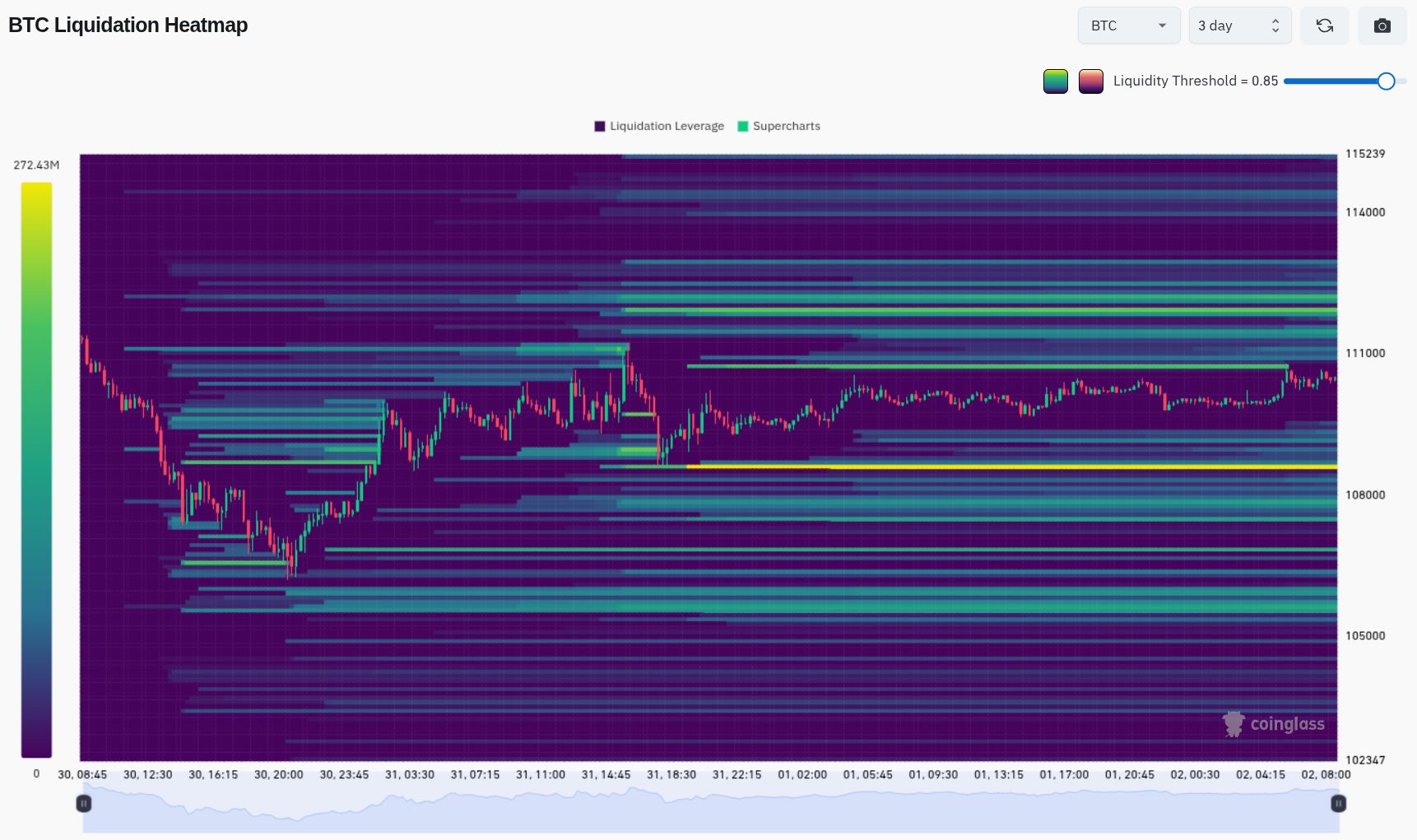Image resolution: width=1417 pixels, height=840 pixels.
Task: Click the Liquidity Threshold slider handle
Action: pyautogui.click(x=1386, y=81)
